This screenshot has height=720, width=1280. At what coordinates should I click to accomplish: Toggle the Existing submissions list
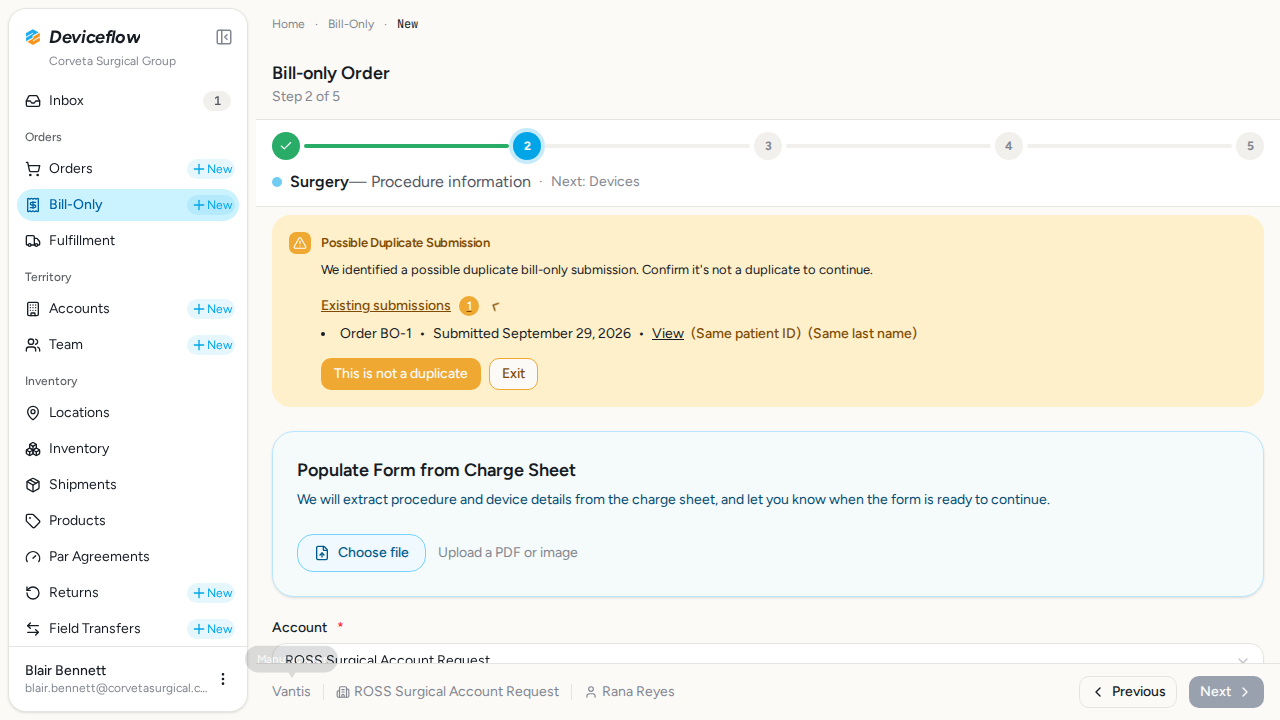pyautogui.click(x=386, y=306)
